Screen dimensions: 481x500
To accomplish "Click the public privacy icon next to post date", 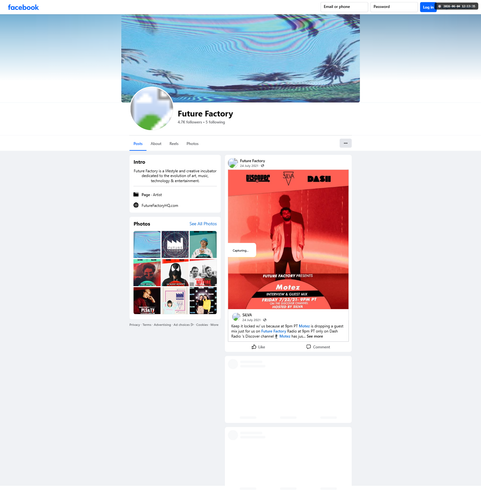I will click(x=262, y=166).
